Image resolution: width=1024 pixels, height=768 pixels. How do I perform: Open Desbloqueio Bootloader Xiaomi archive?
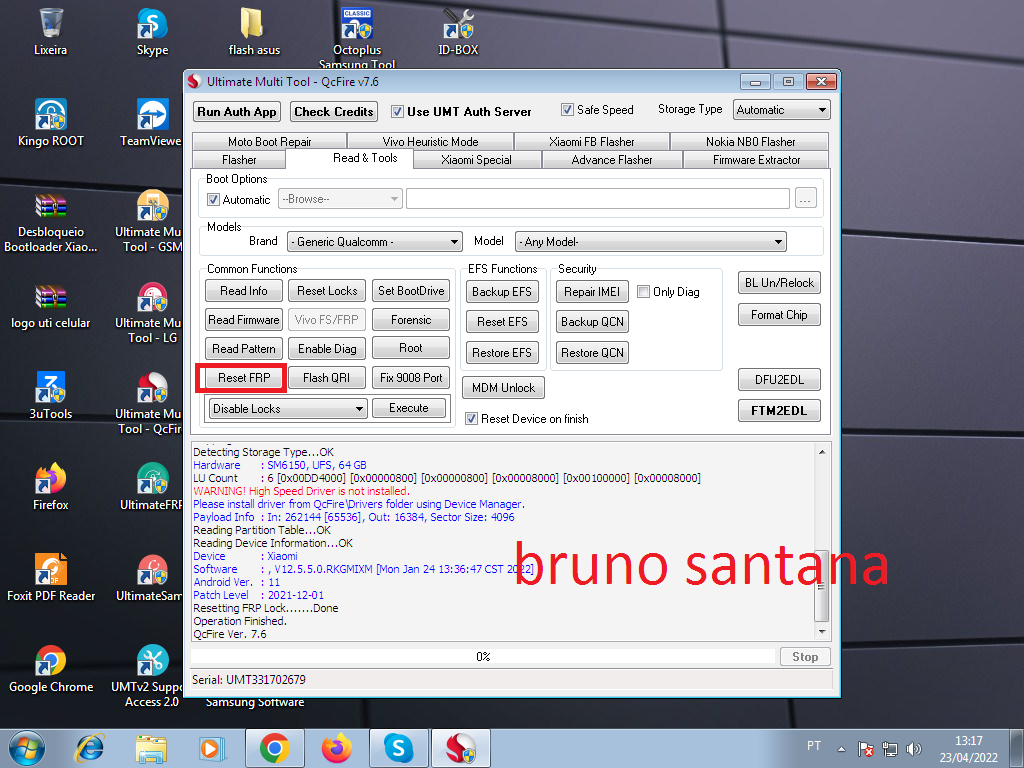tap(50, 222)
